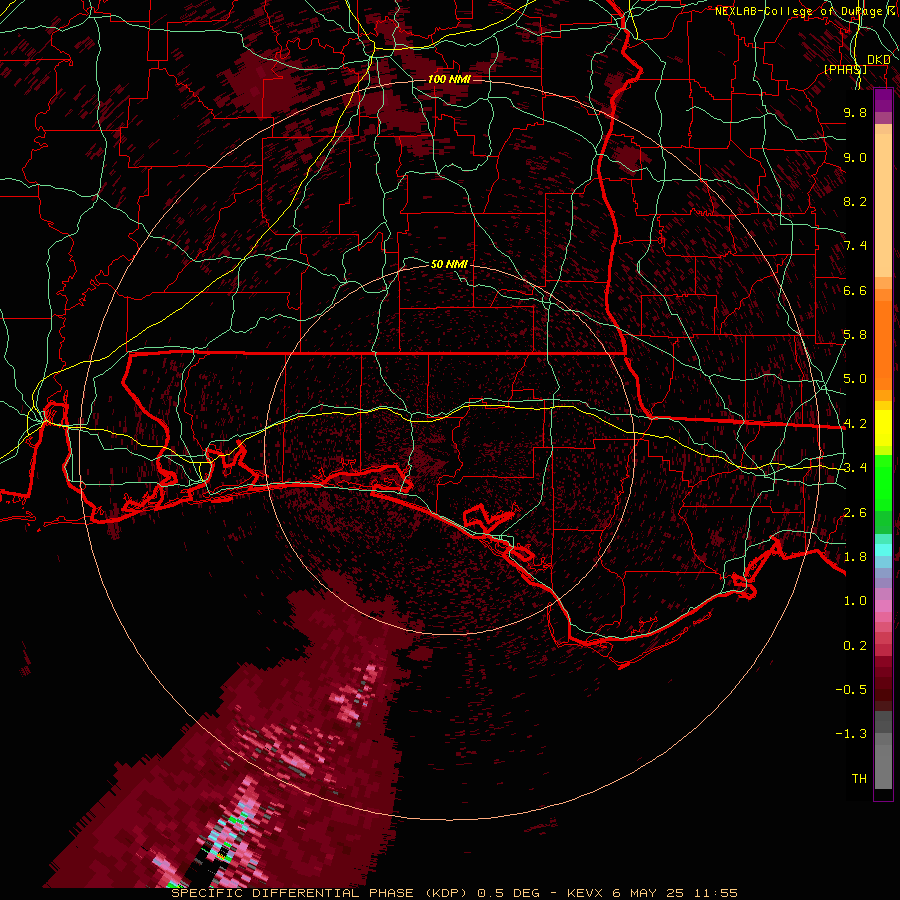Select the -1.3 legend value
Image resolution: width=900 pixels, height=900 pixels.
point(851,734)
